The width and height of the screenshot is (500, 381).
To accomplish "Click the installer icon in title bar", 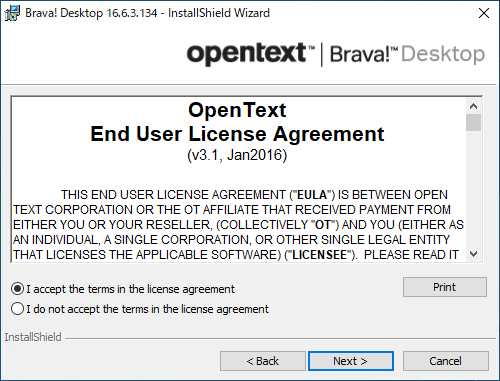I will 12,13.
